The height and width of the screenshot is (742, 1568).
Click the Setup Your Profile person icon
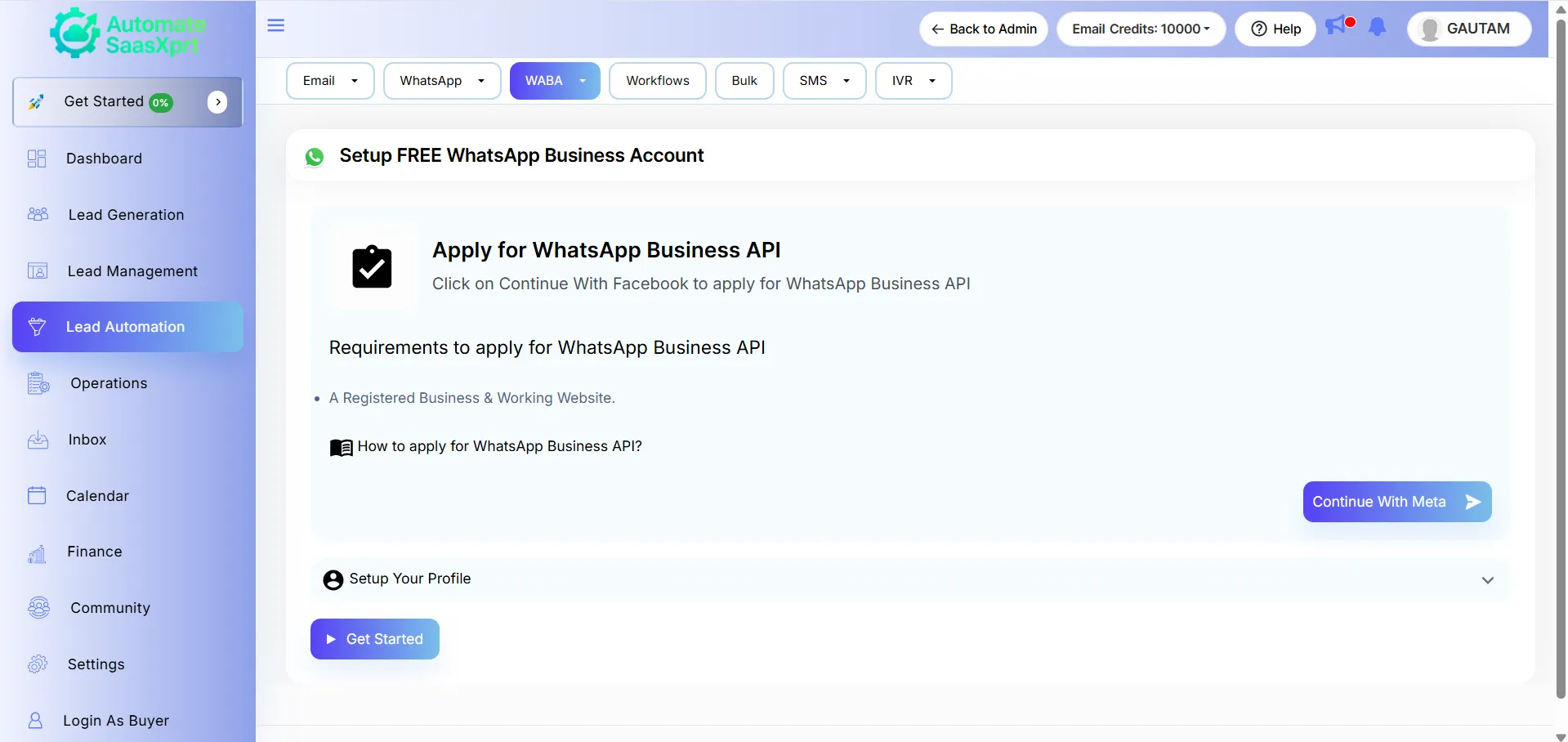[333, 580]
